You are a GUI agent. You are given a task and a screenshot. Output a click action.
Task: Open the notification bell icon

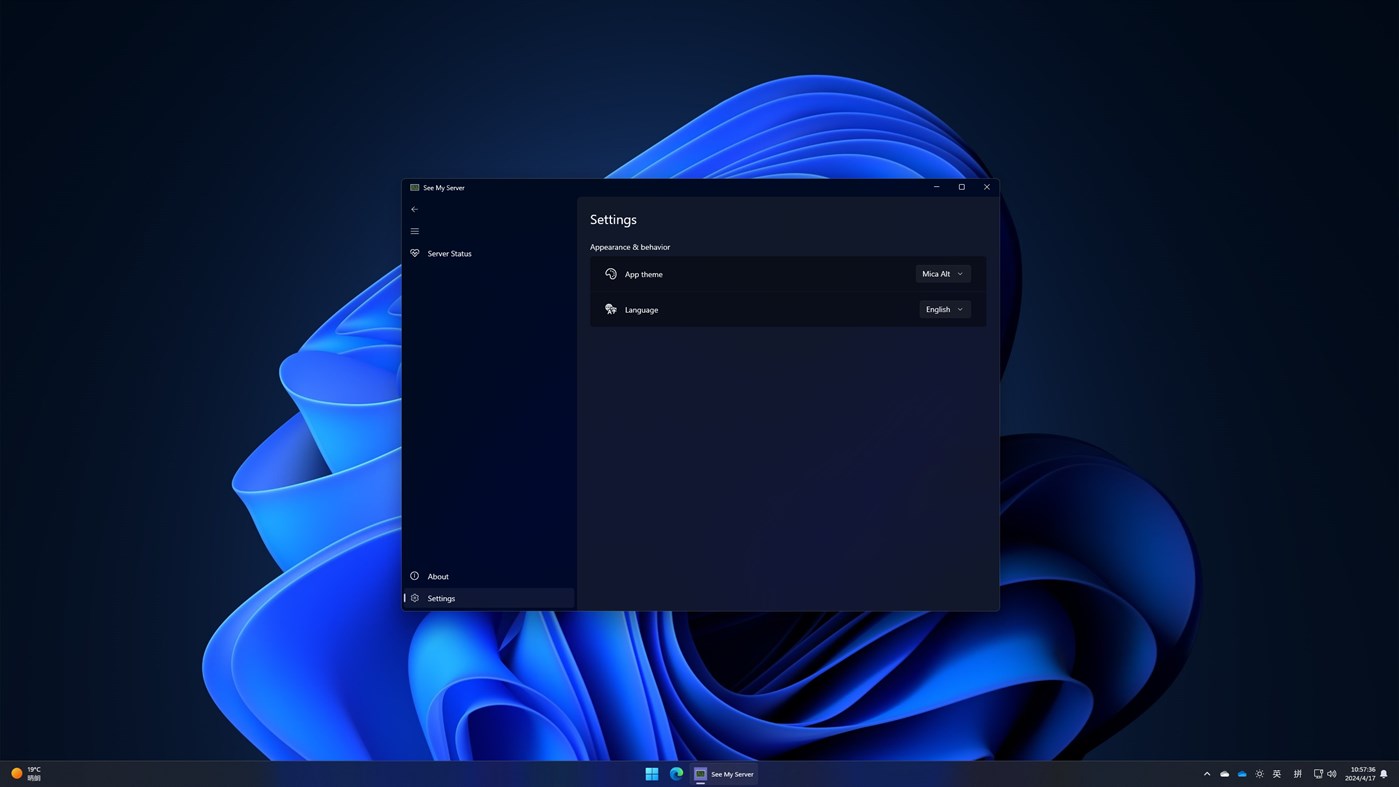point(1385,773)
